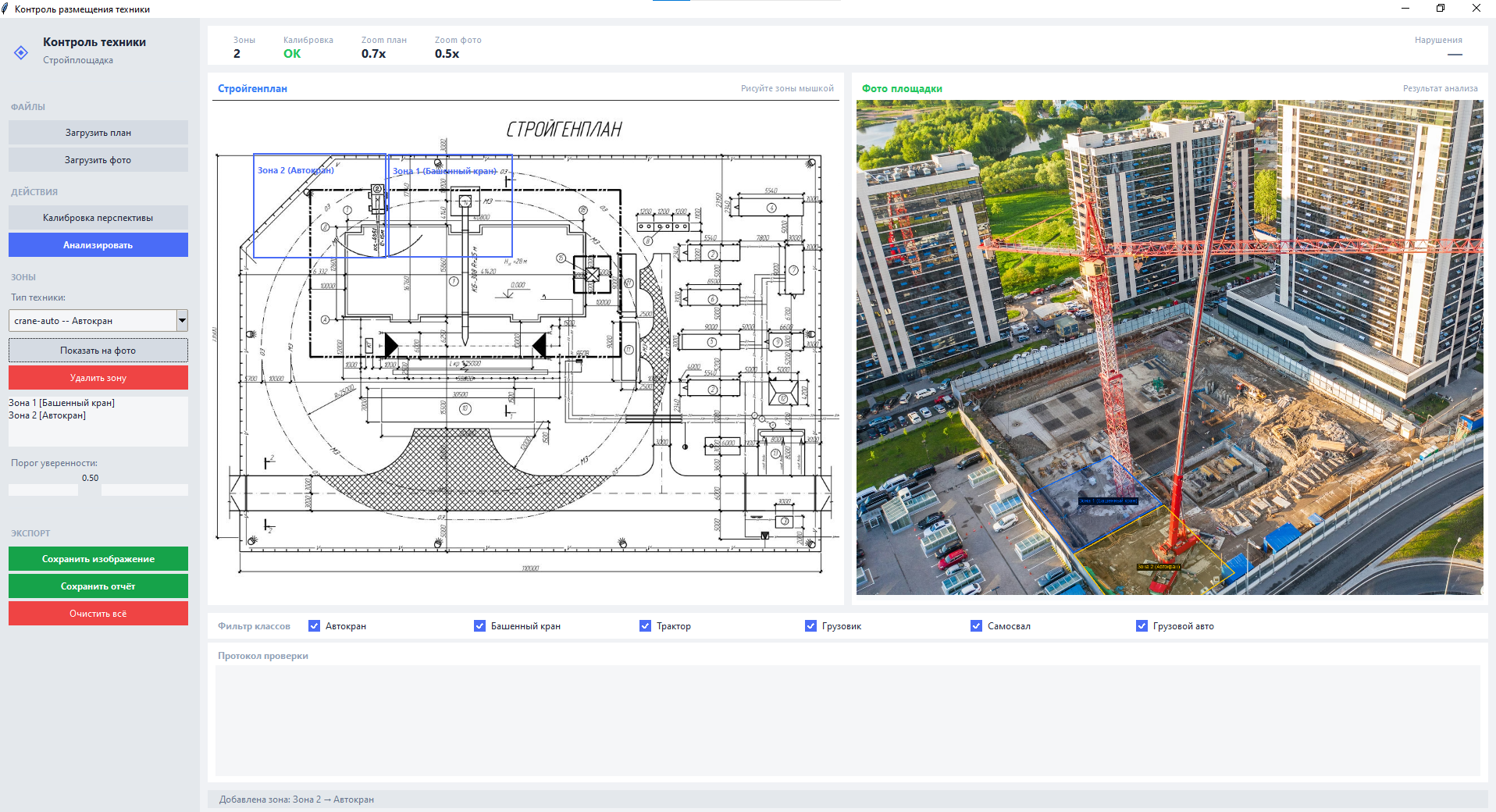Uncheck the Башенный кран filter
This screenshot has height=812, width=1496.
coord(479,626)
